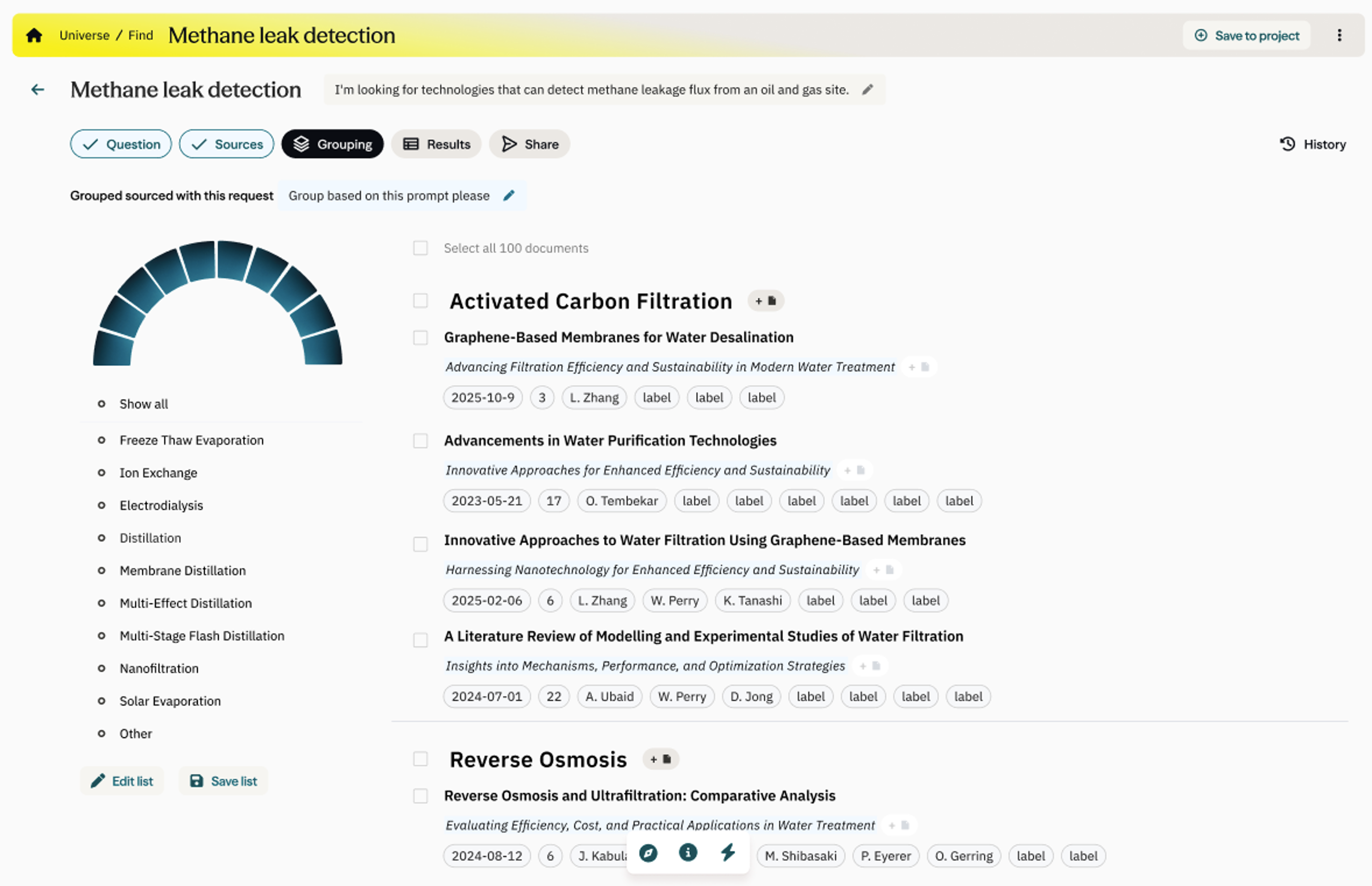1372x886 pixels.
Task: Select Electrodialysis group
Action: pyautogui.click(x=161, y=506)
